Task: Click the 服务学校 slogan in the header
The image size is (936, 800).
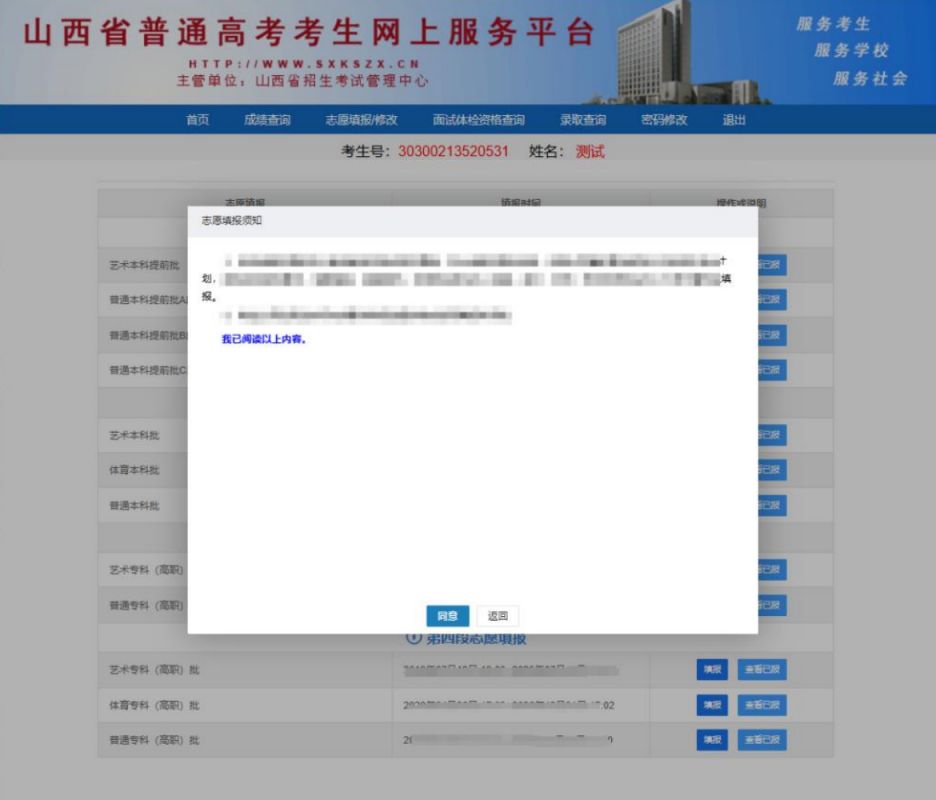Action: (x=851, y=51)
